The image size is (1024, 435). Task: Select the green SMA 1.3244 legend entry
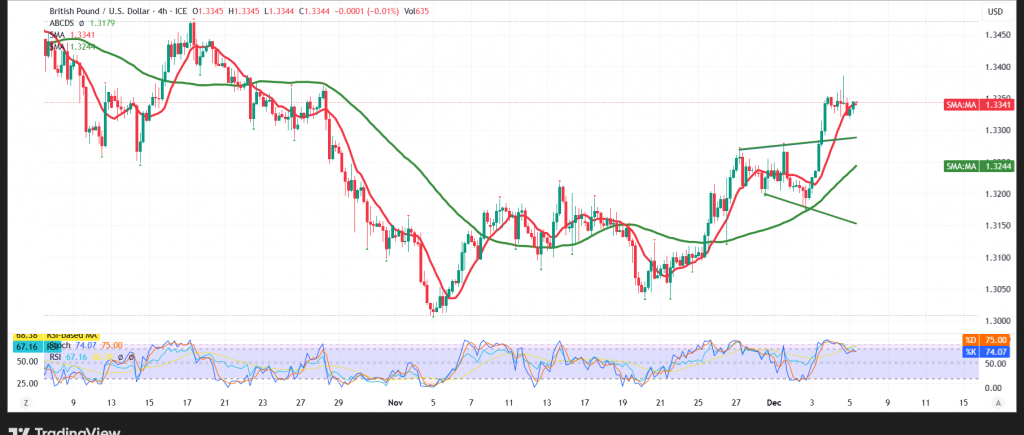(x=78, y=46)
